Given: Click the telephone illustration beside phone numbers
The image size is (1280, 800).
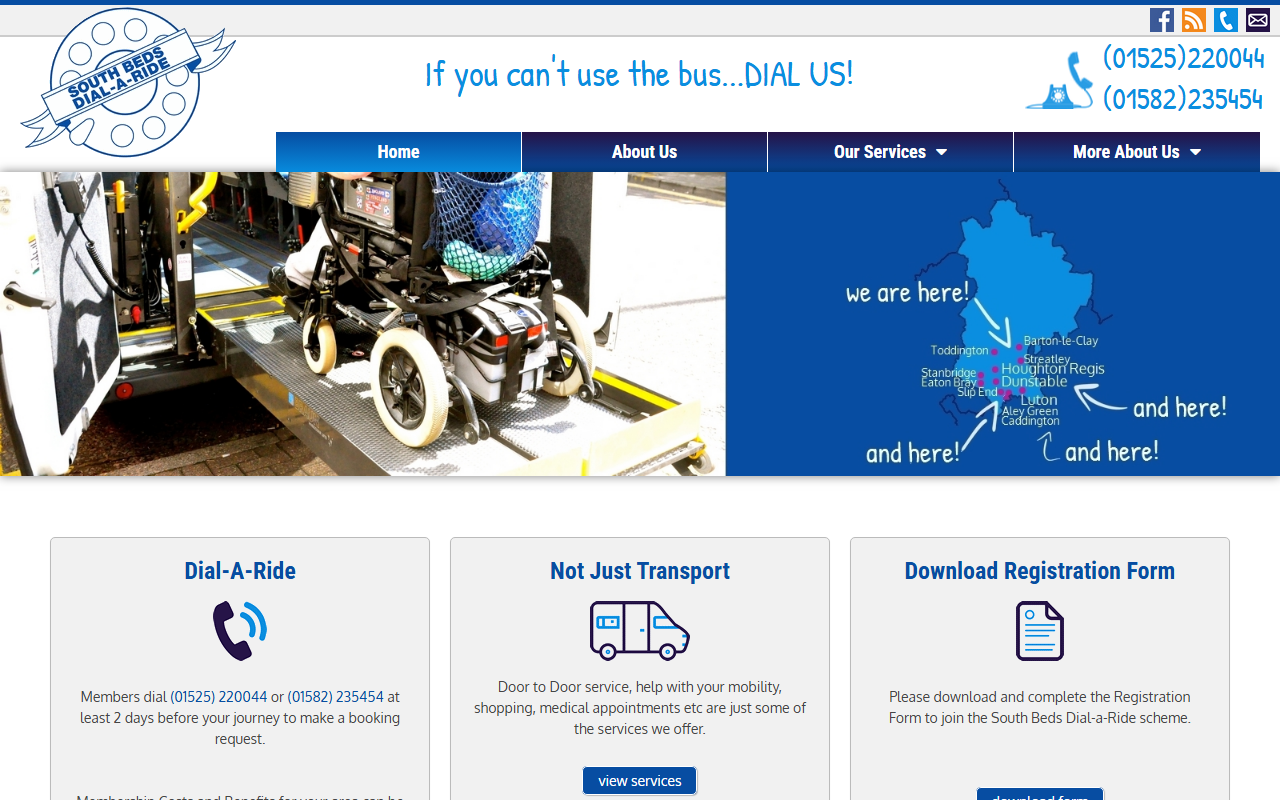Looking at the screenshot, I should 1060,81.
